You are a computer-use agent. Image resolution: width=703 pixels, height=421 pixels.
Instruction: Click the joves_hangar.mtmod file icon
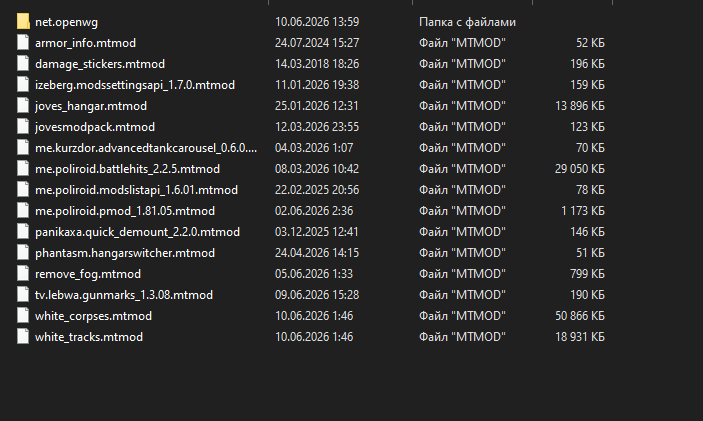pyautogui.click(x=23, y=106)
